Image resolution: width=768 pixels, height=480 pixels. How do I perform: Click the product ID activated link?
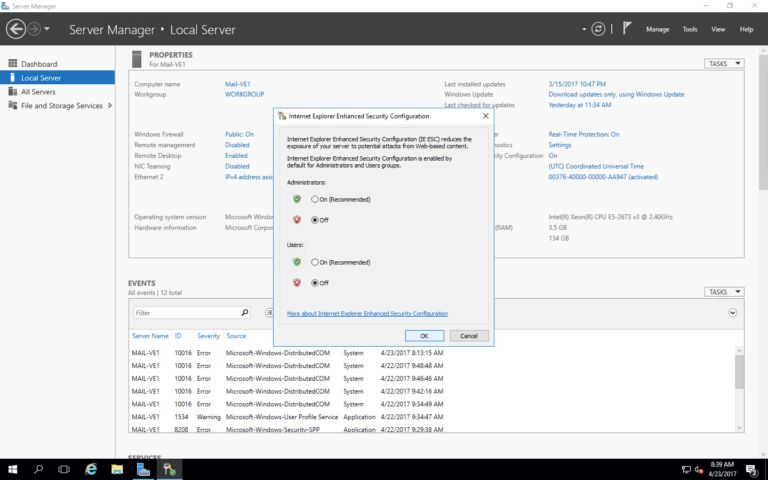pos(603,177)
